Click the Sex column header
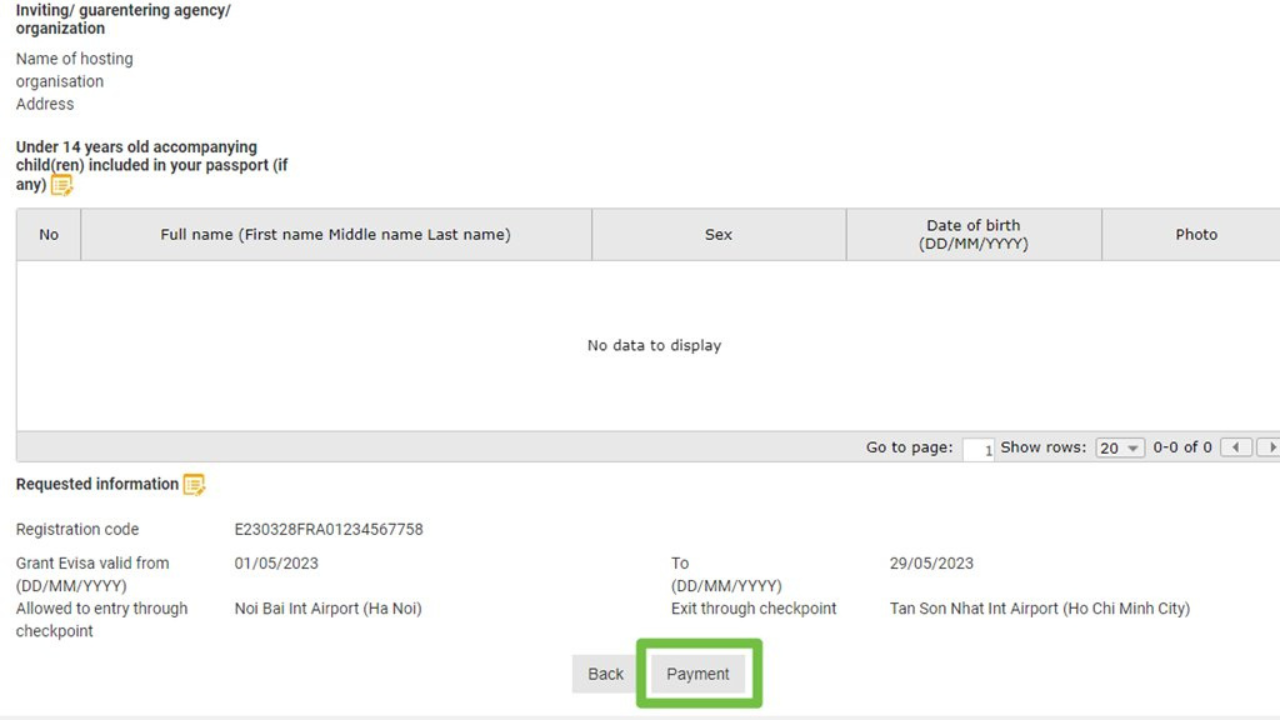1280x720 pixels. [718, 235]
